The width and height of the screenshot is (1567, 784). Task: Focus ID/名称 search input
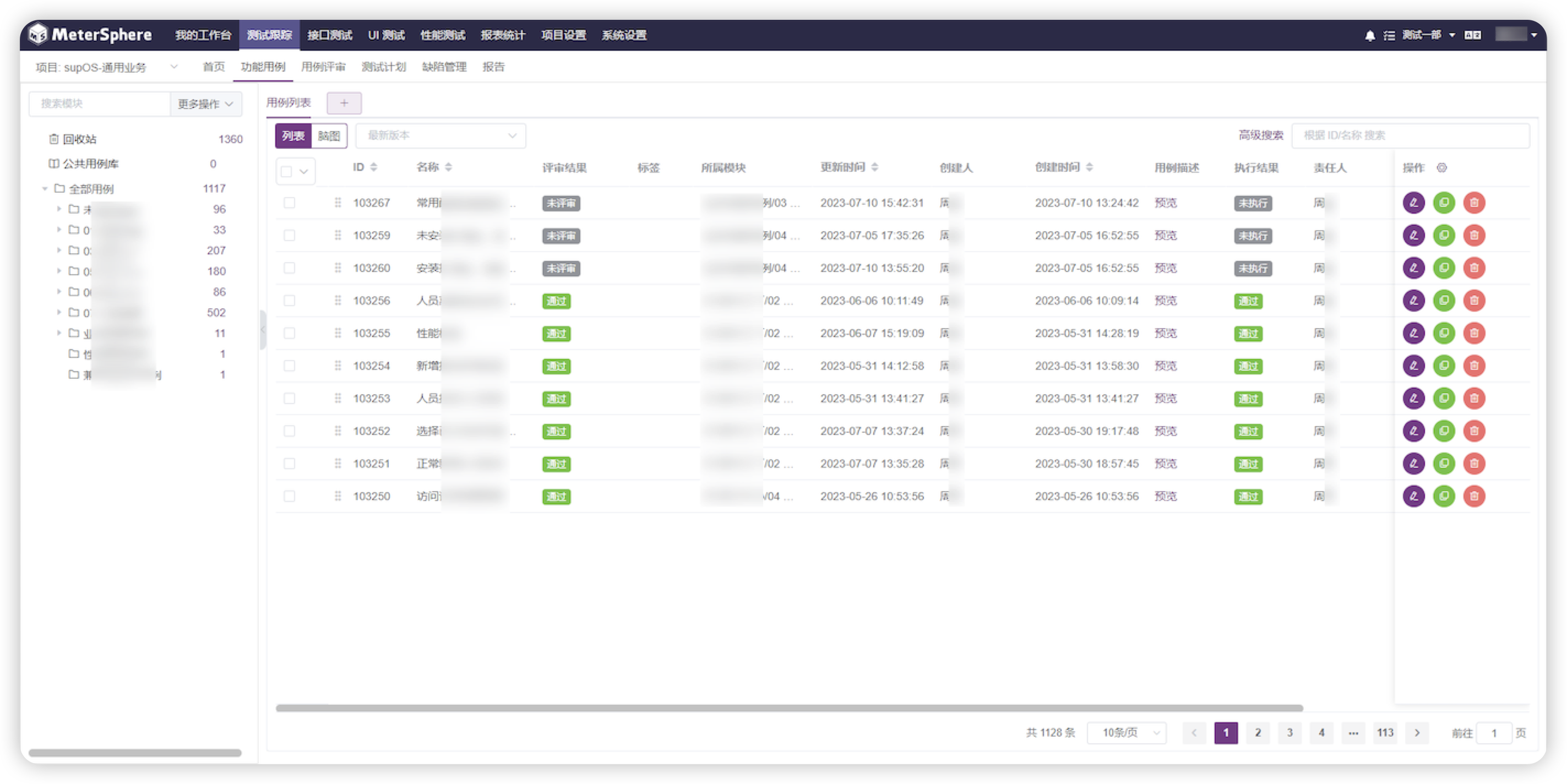pyautogui.click(x=1410, y=135)
